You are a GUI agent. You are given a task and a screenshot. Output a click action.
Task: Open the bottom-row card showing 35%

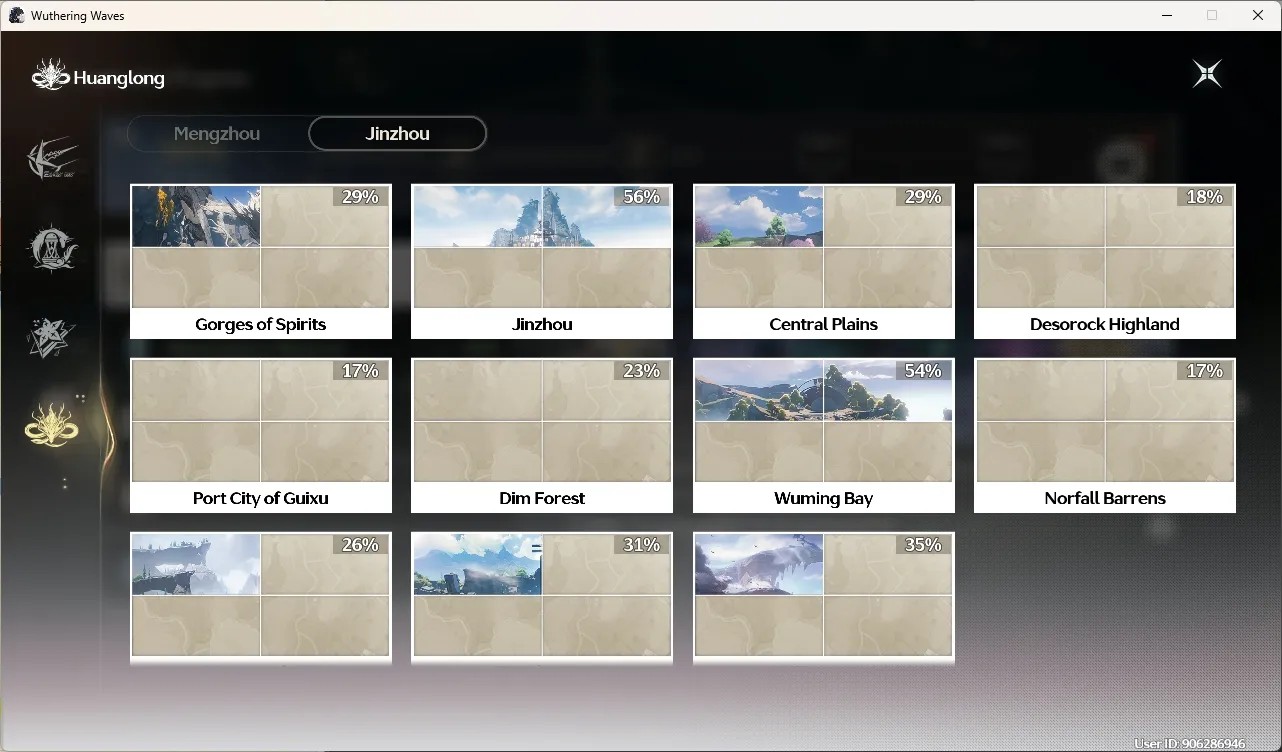tap(824, 598)
